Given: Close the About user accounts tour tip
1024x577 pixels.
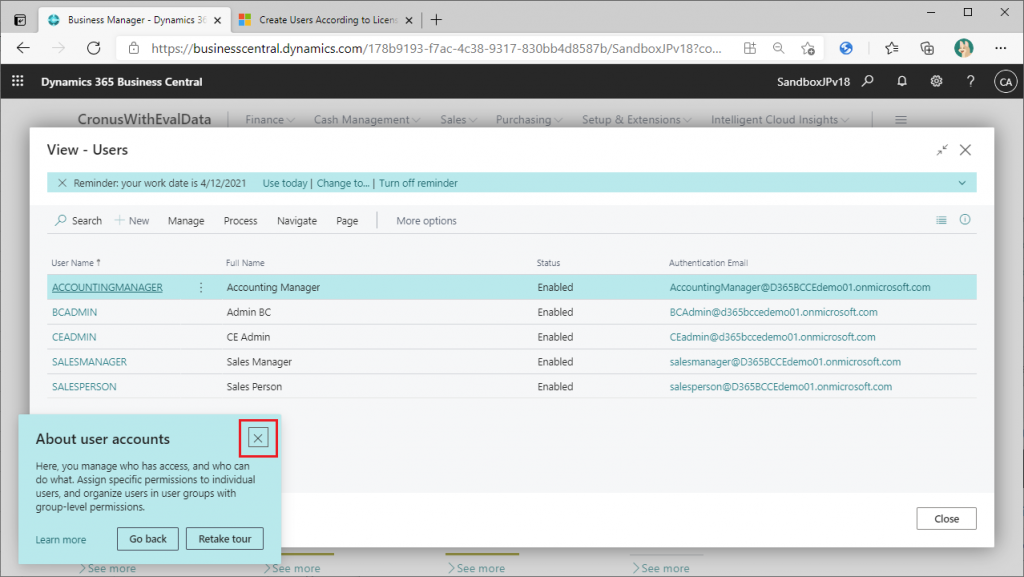Looking at the screenshot, I should point(258,438).
